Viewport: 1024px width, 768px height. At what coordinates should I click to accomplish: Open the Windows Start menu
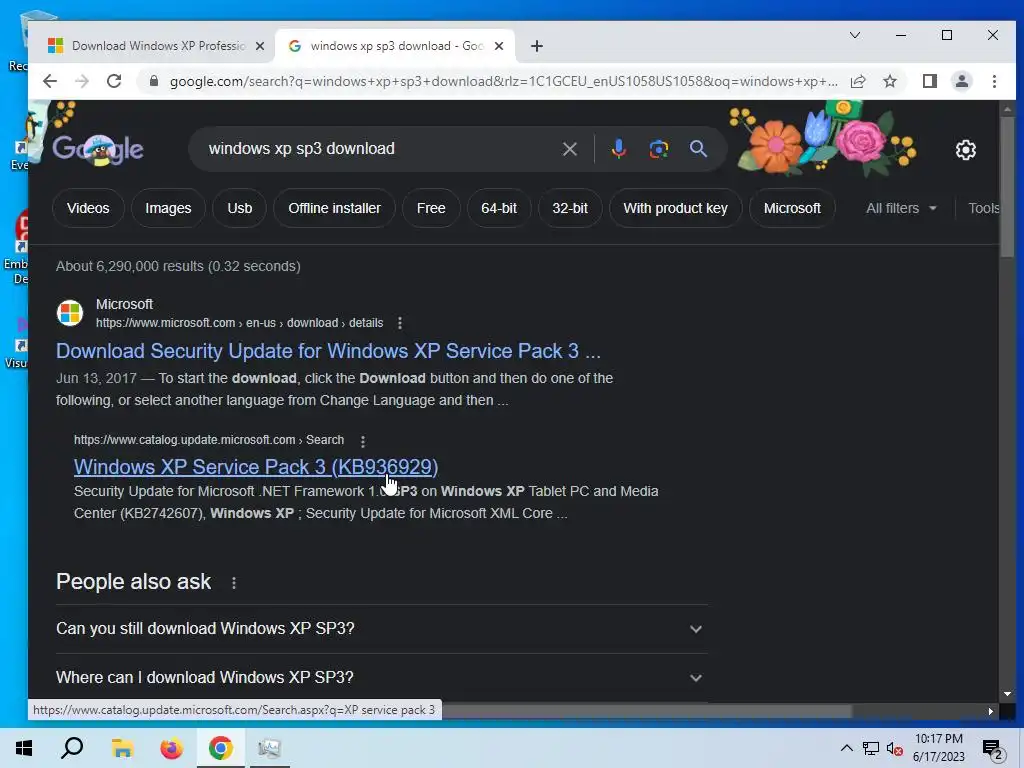click(24, 748)
